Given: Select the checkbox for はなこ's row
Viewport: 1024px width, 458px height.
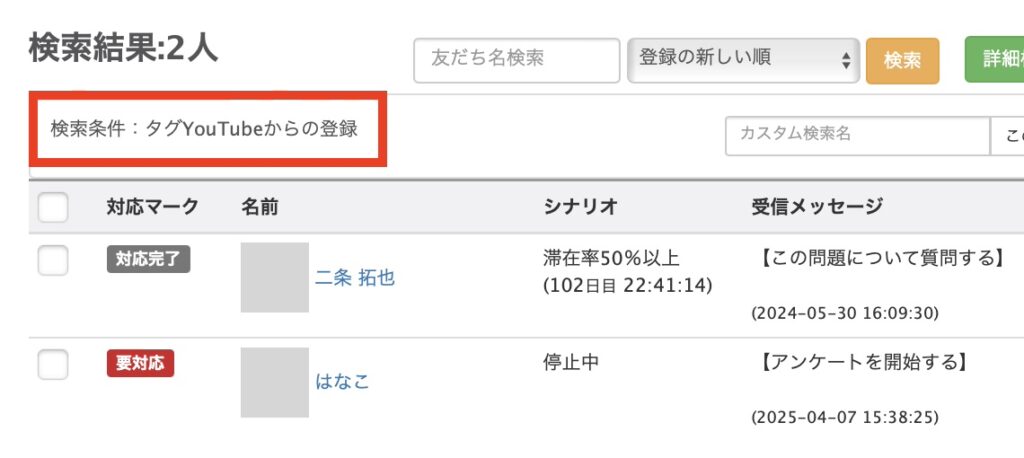Looking at the screenshot, I should click(53, 364).
